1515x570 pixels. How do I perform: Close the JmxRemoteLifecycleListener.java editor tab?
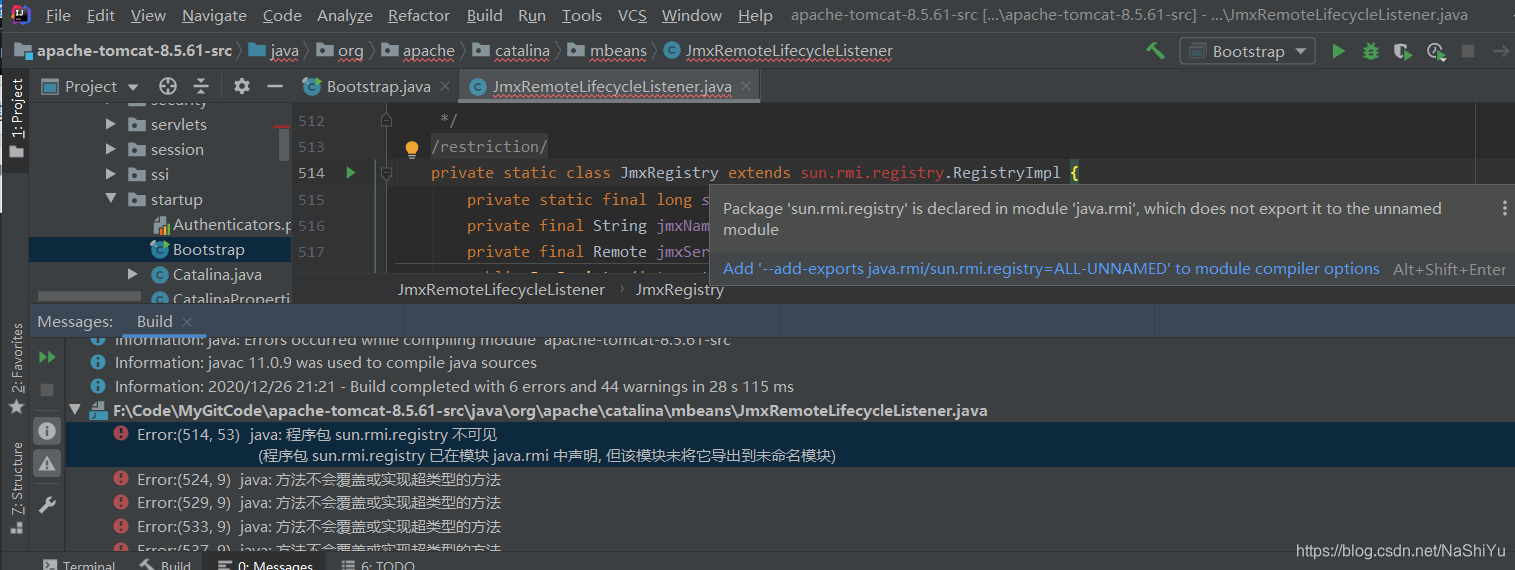coord(745,87)
